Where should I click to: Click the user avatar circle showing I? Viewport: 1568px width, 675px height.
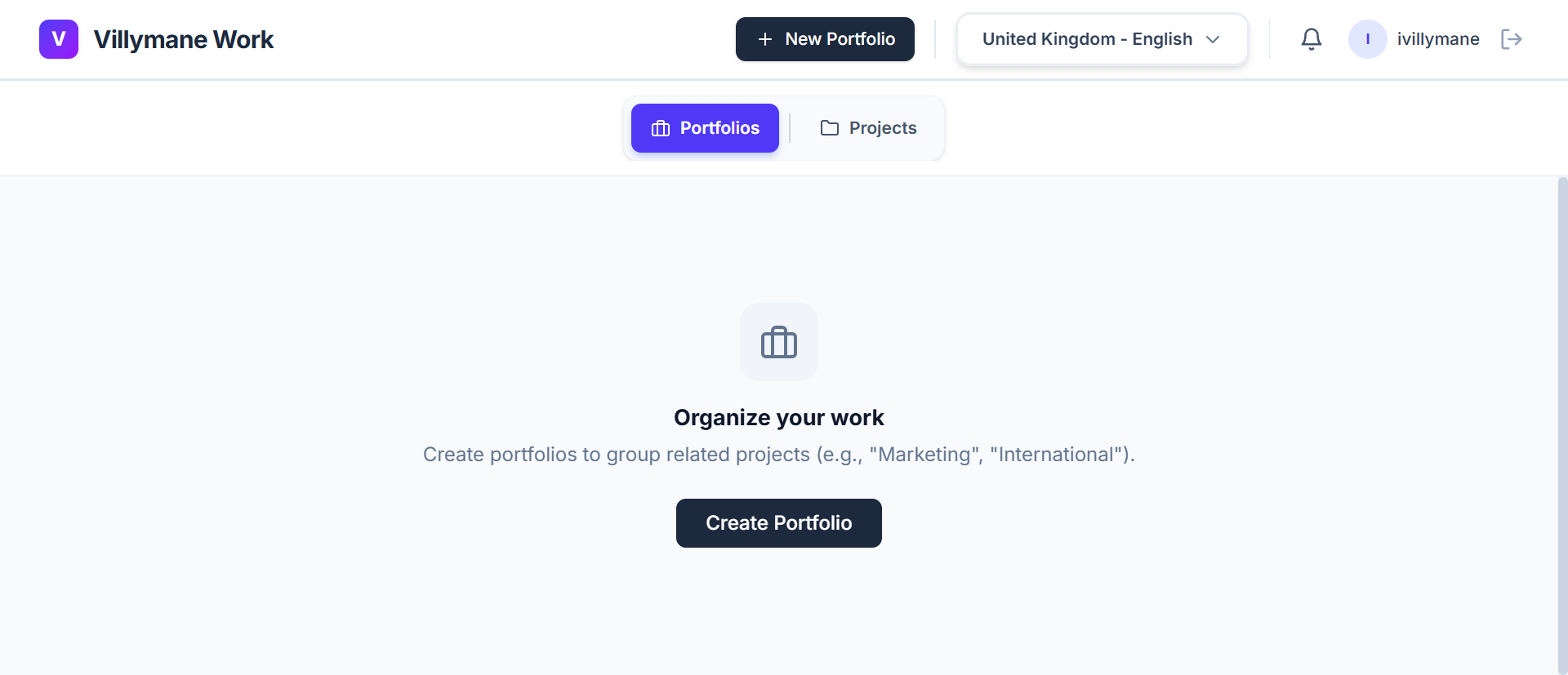coord(1367,38)
